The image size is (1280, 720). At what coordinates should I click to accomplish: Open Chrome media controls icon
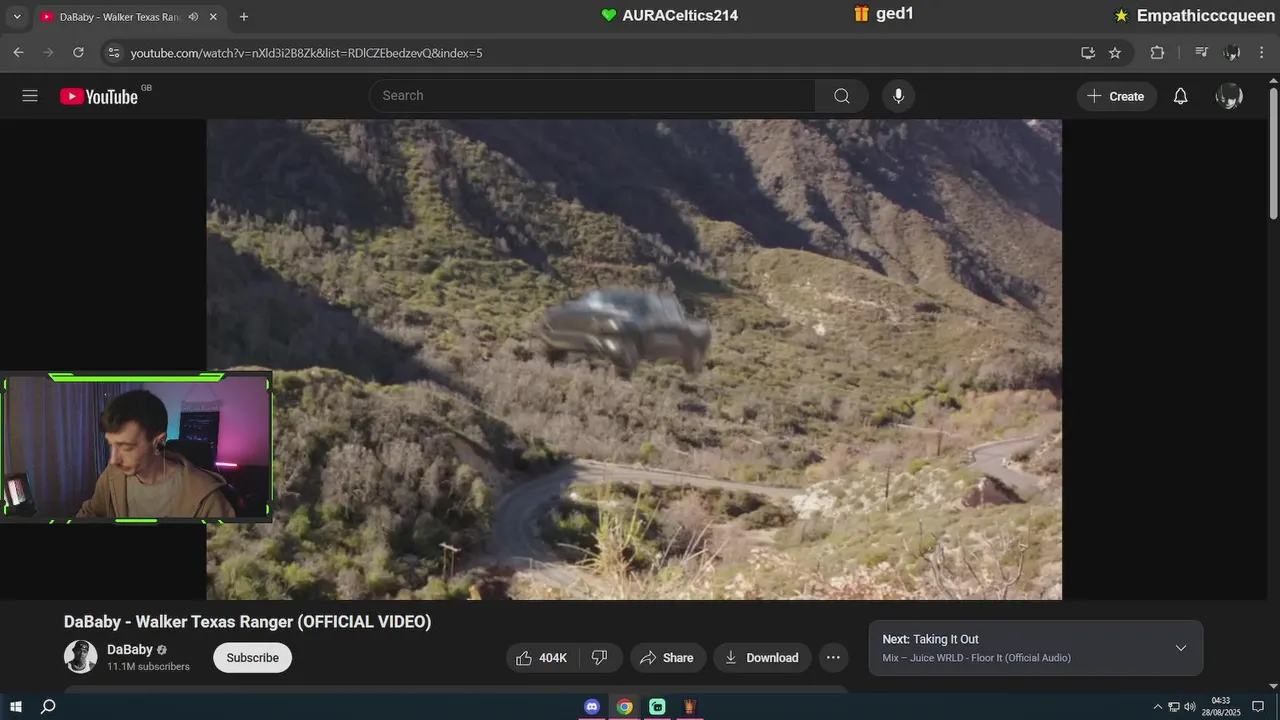pos(1202,52)
